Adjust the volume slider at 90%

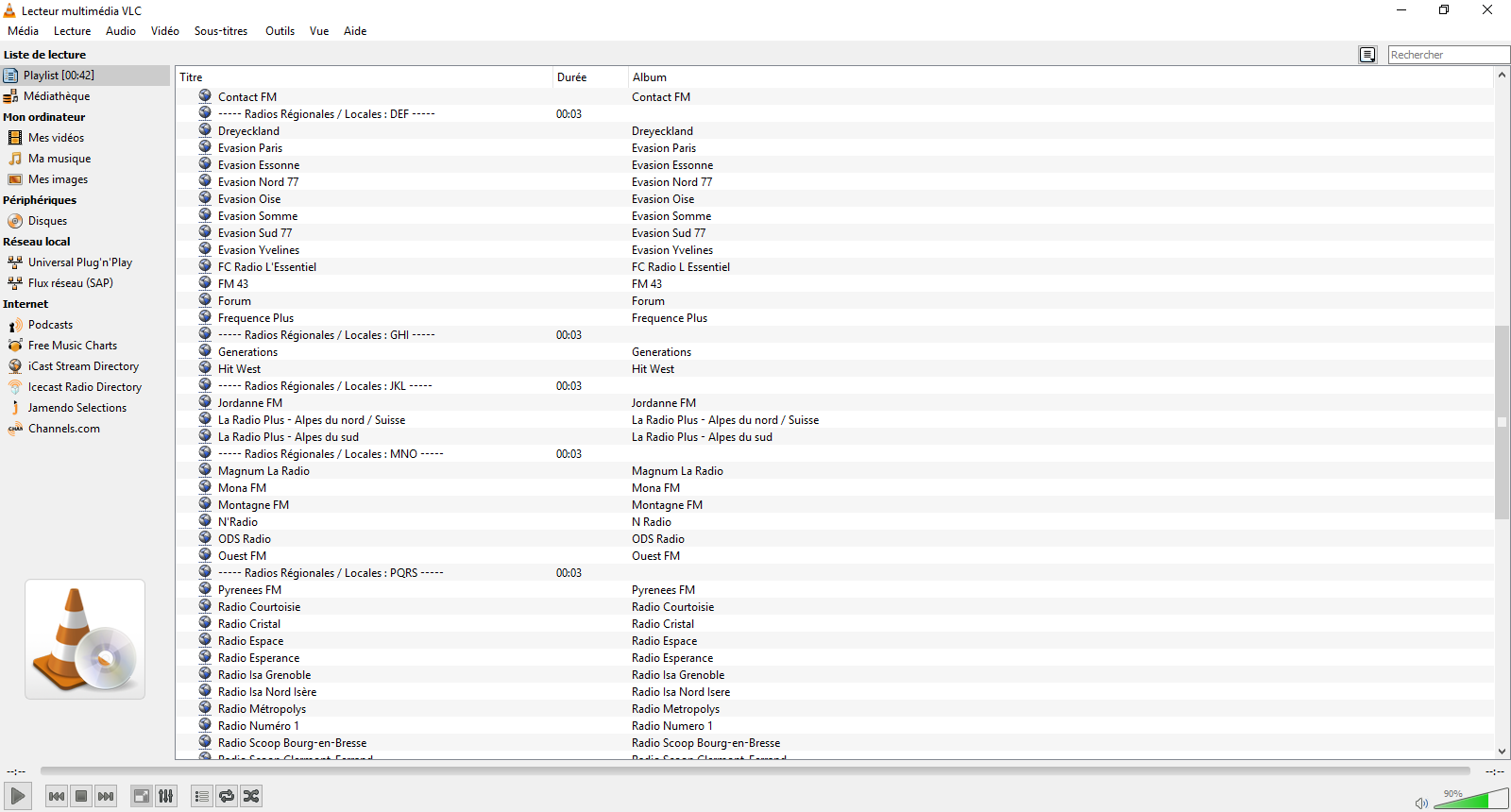point(1471,800)
